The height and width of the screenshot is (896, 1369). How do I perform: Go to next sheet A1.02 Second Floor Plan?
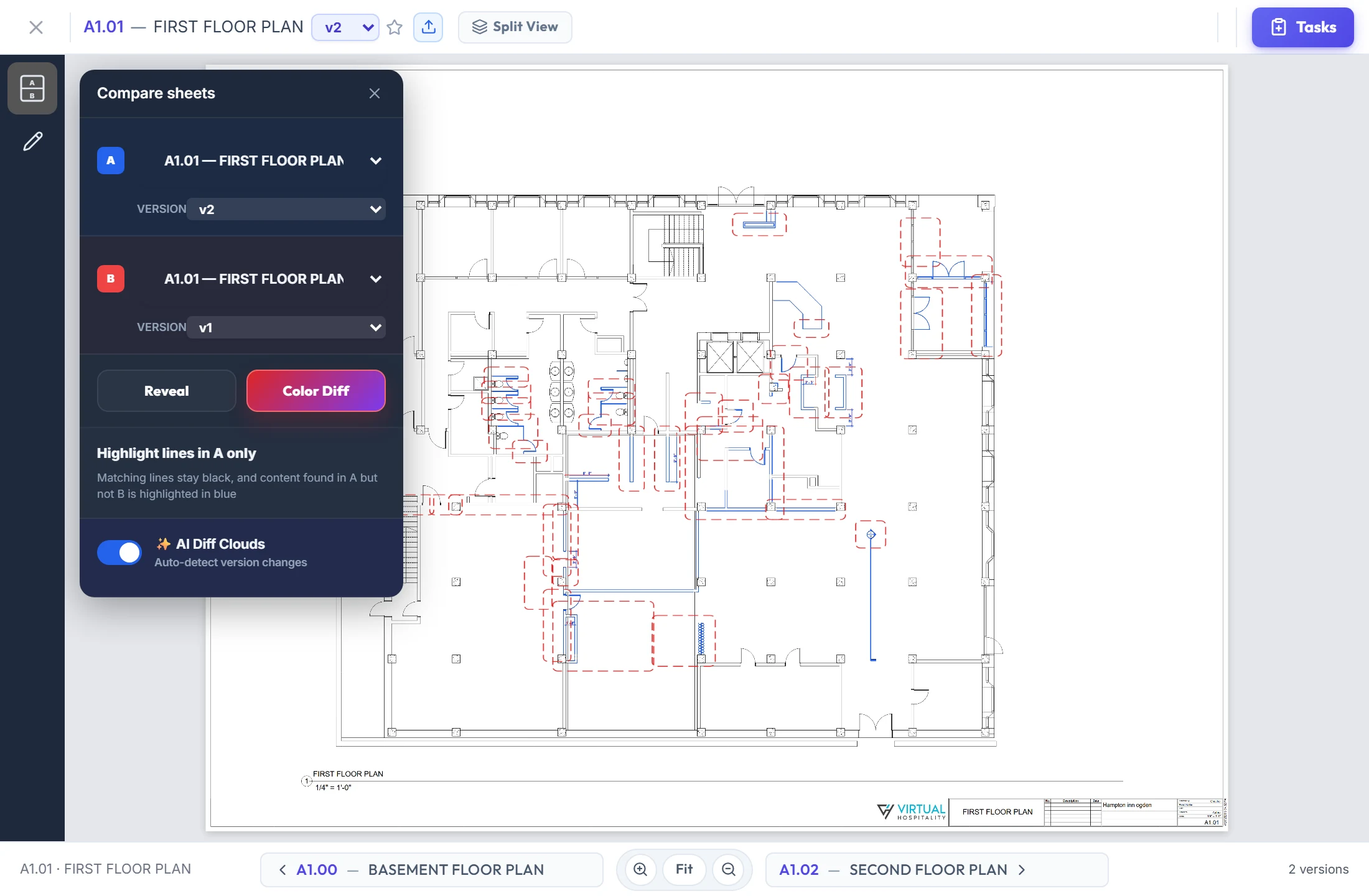937,870
